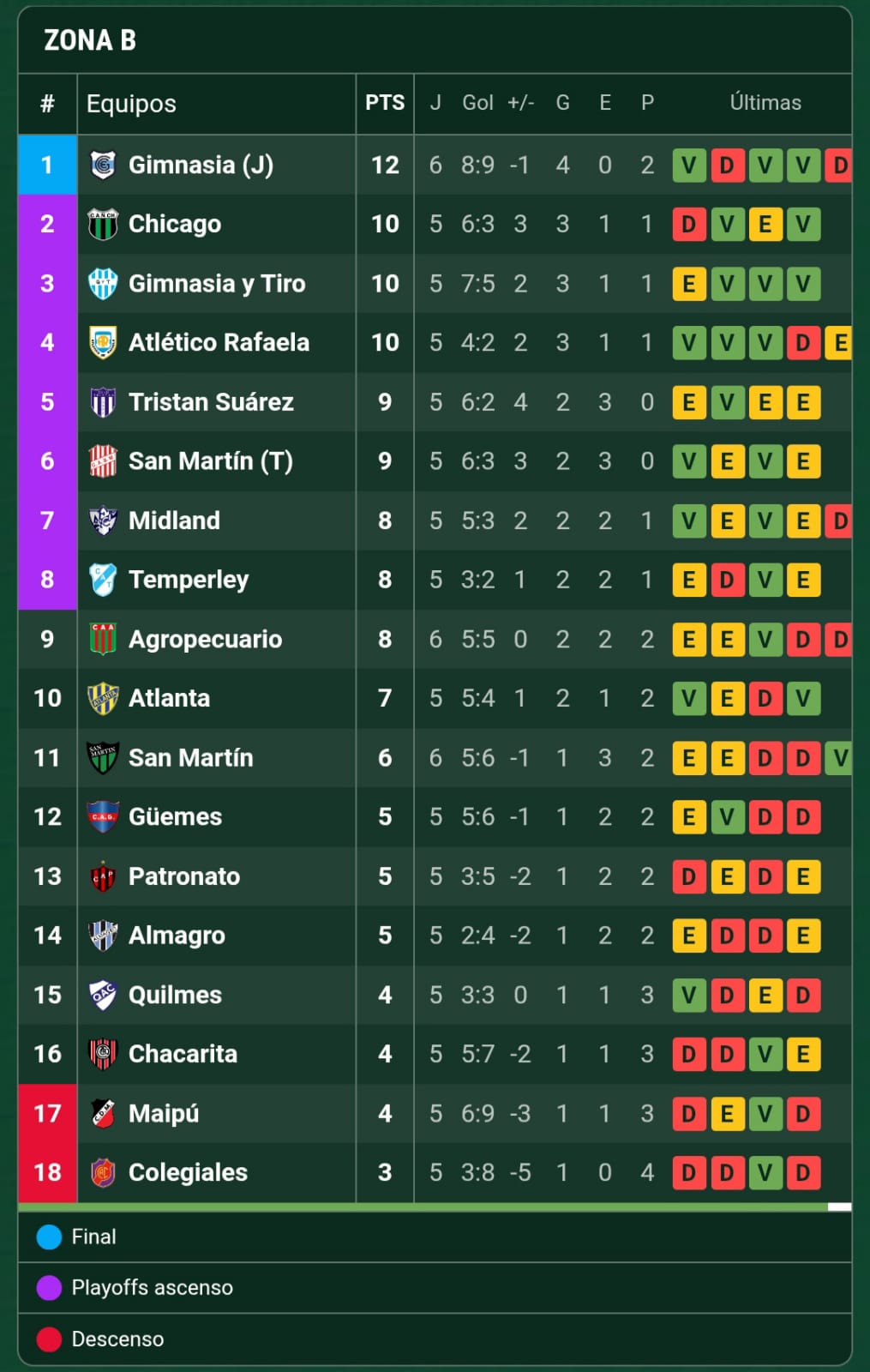Click the San Martín (T) crest
Image resolution: width=870 pixels, height=1372 pixels.
tap(103, 461)
